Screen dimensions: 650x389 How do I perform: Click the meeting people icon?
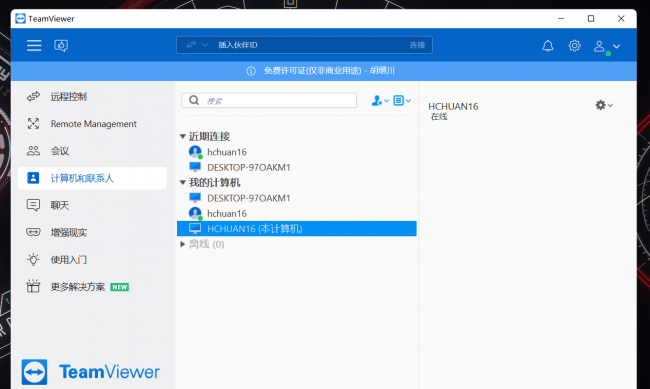pyautogui.click(x=33, y=151)
